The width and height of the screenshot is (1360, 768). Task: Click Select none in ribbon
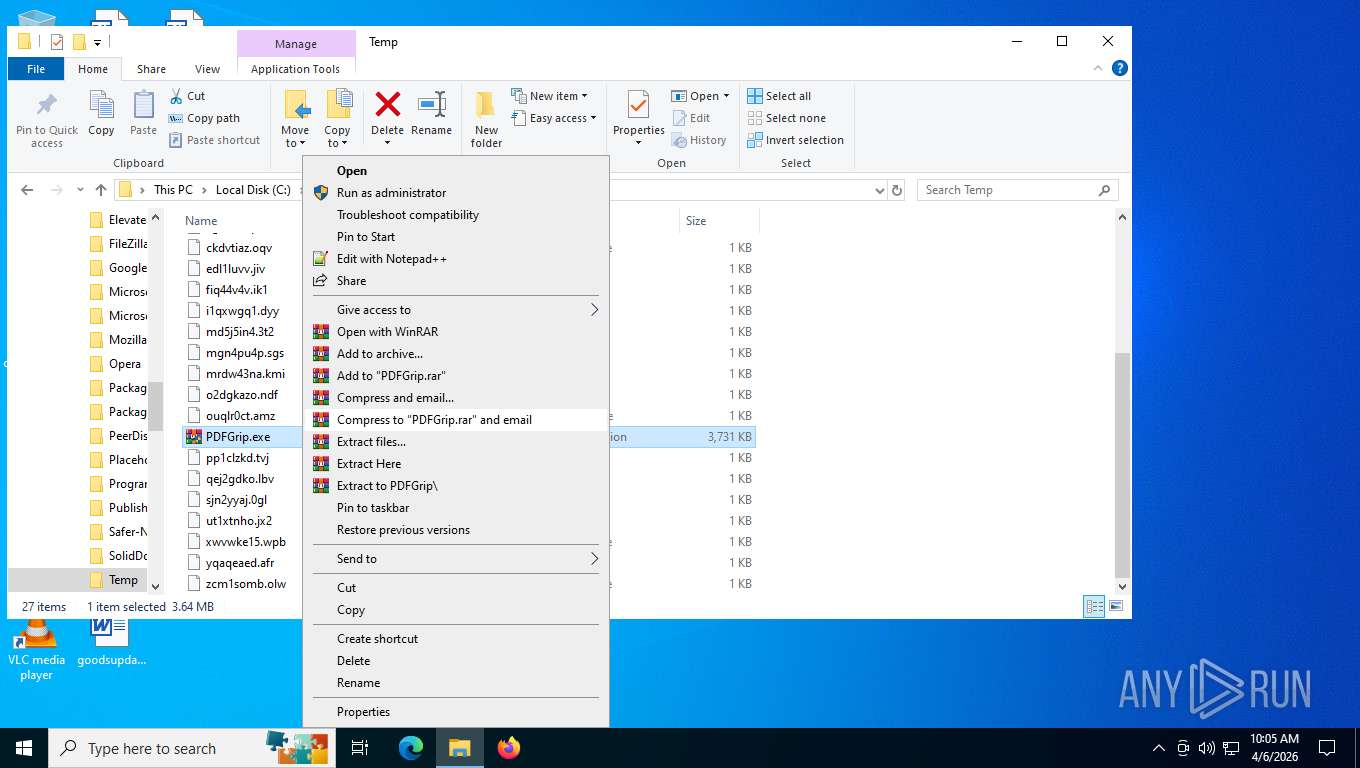(787, 118)
